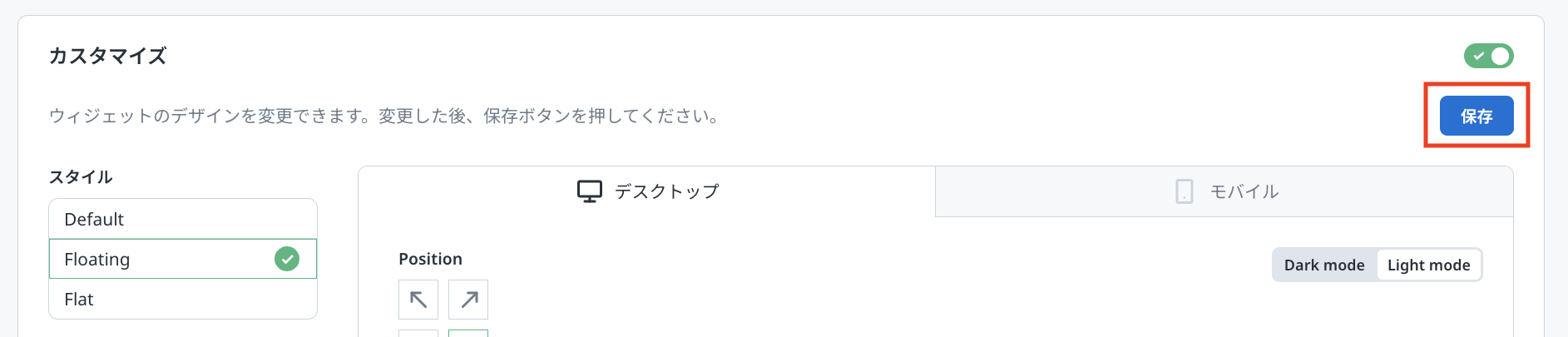Disable the カスタマイズ toggle switch

click(1488, 56)
